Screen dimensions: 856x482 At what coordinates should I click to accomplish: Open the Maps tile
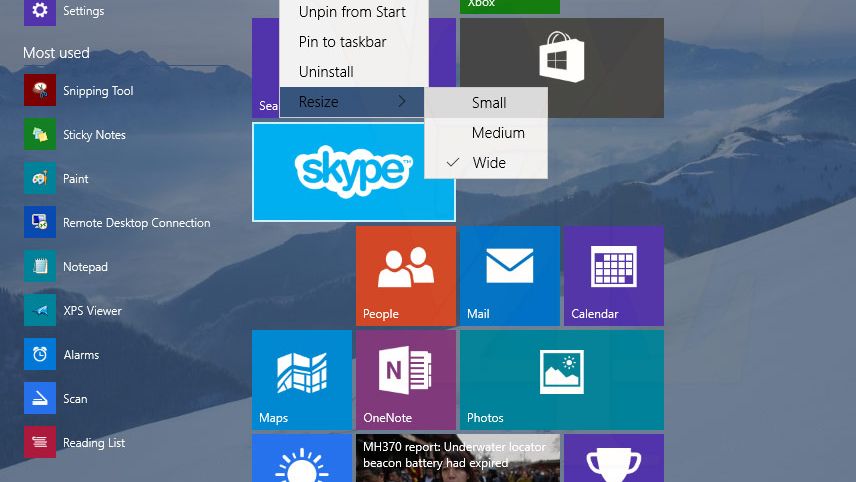302,380
